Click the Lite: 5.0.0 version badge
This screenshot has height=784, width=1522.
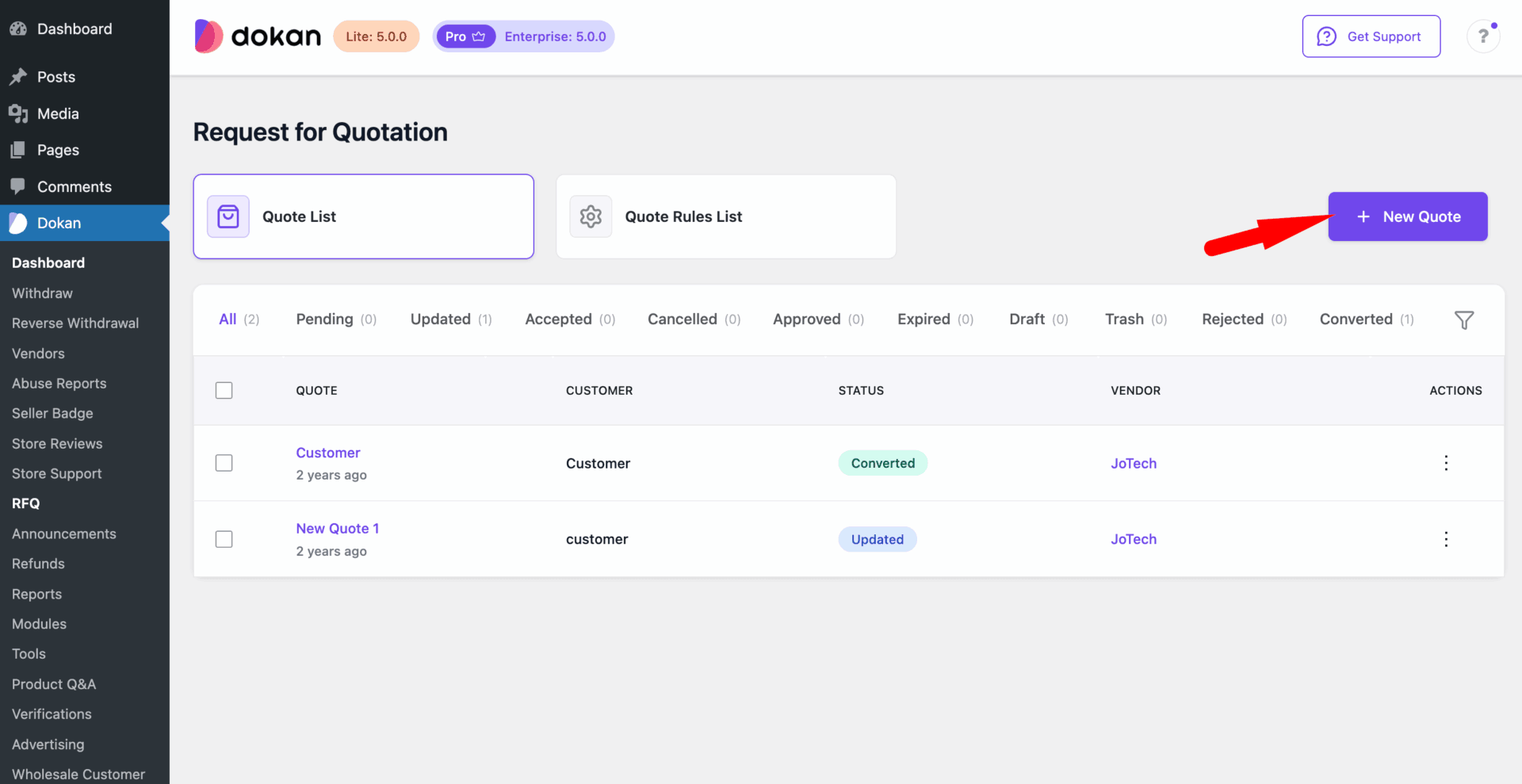tap(377, 36)
